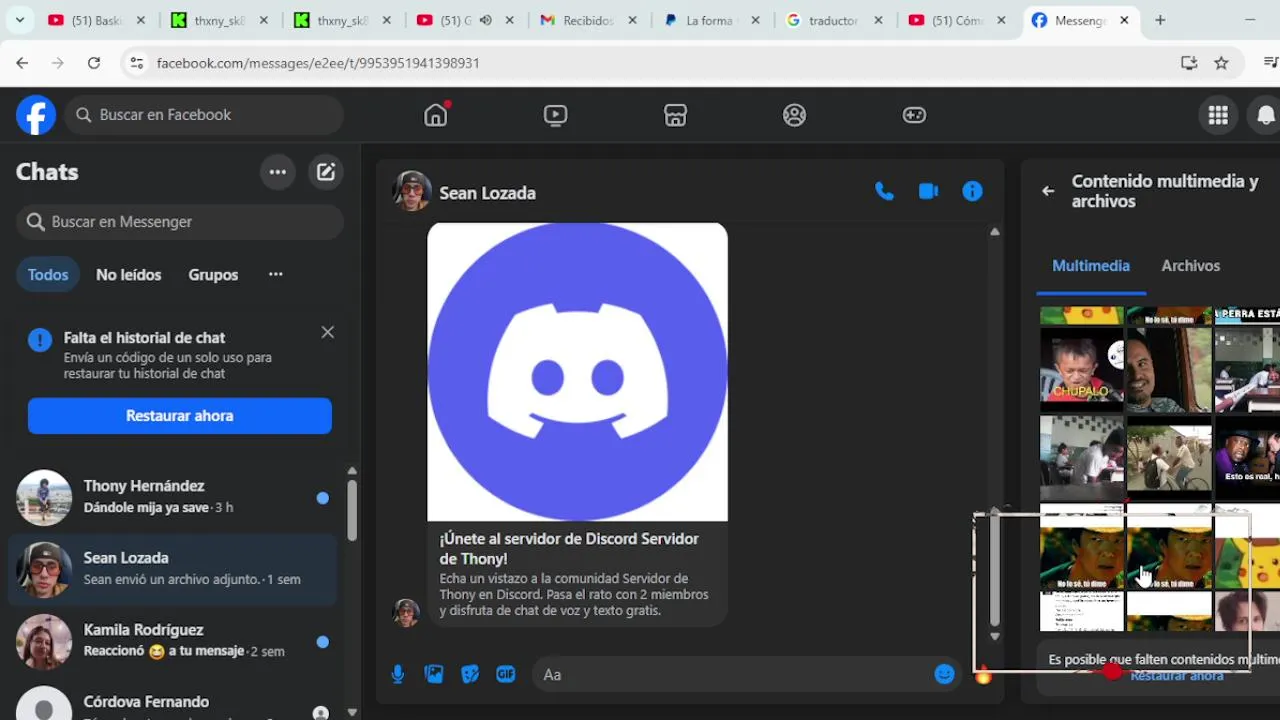Click the browser back arrow

tap(22, 63)
